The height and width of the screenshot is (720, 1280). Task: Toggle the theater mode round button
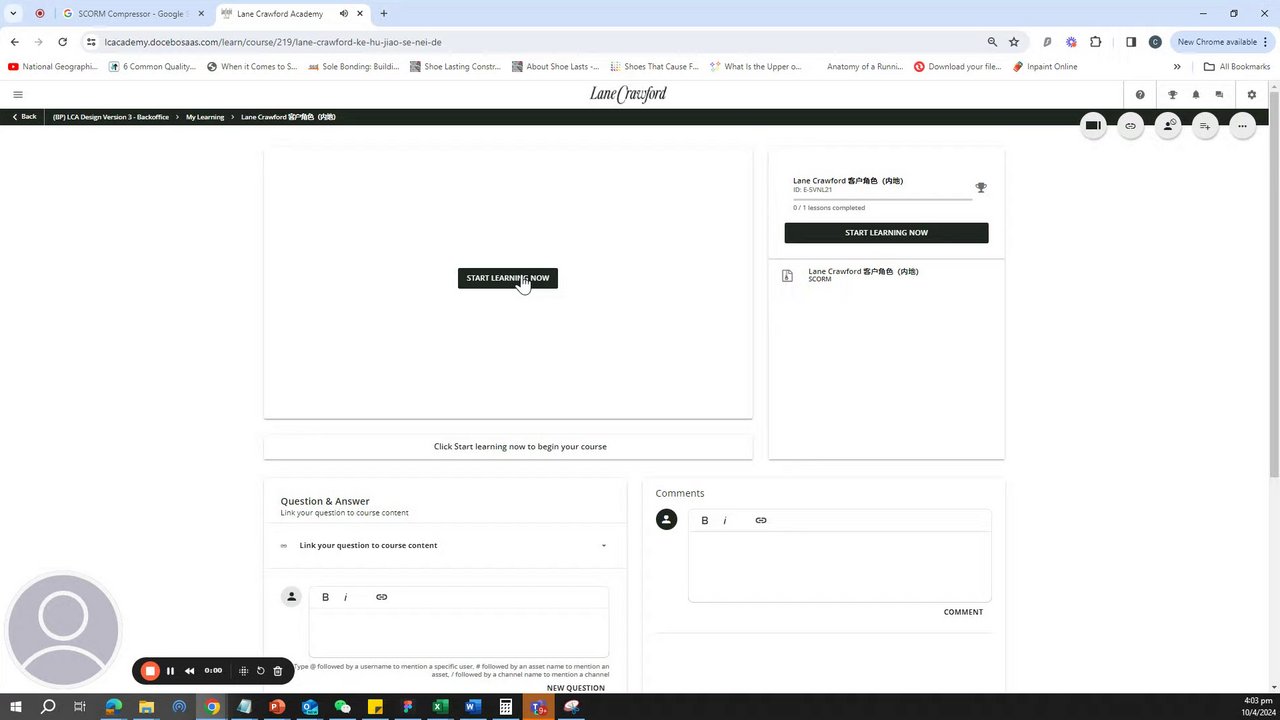click(x=1093, y=126)
